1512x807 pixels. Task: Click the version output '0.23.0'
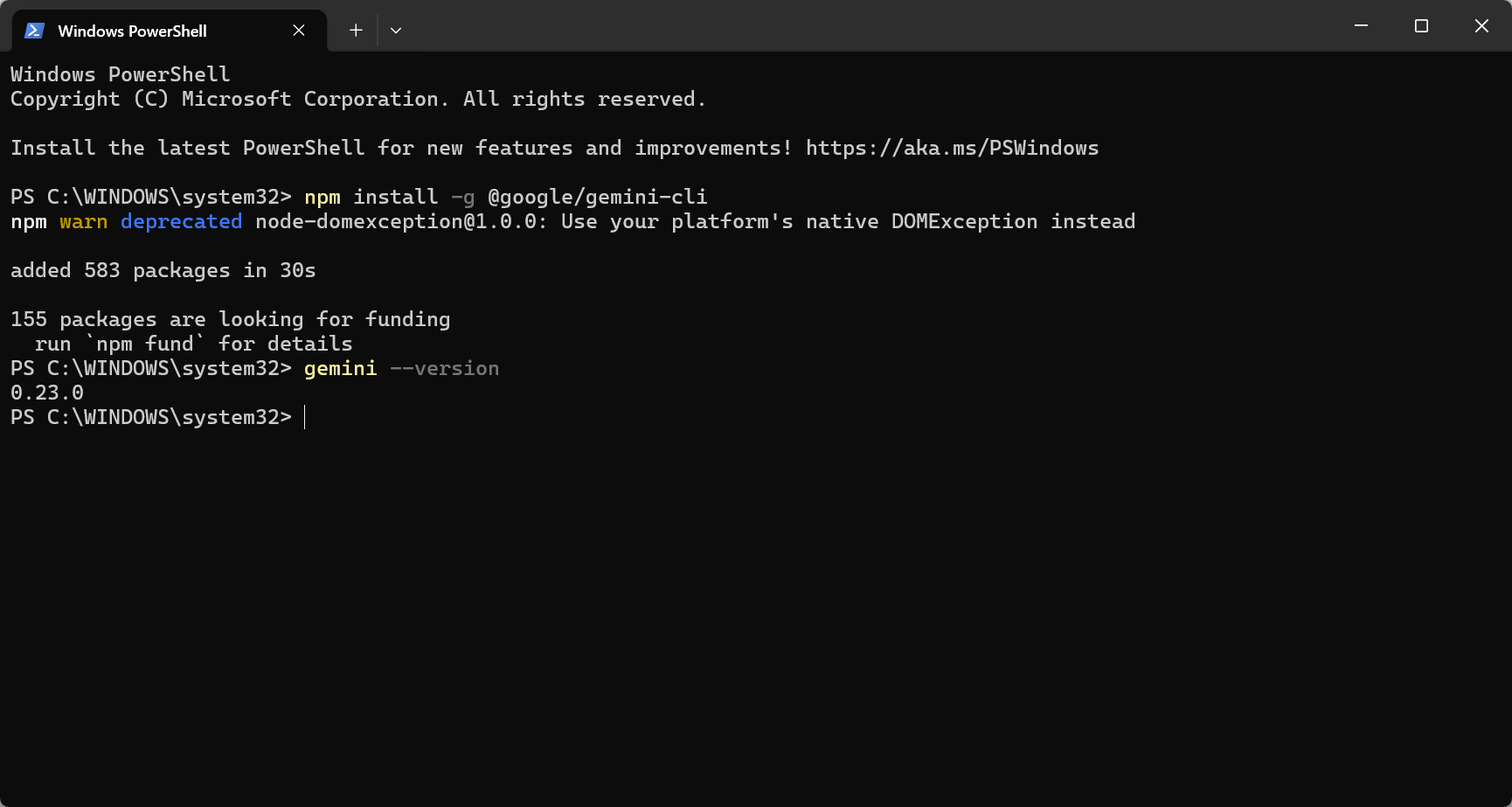[47, 393]
